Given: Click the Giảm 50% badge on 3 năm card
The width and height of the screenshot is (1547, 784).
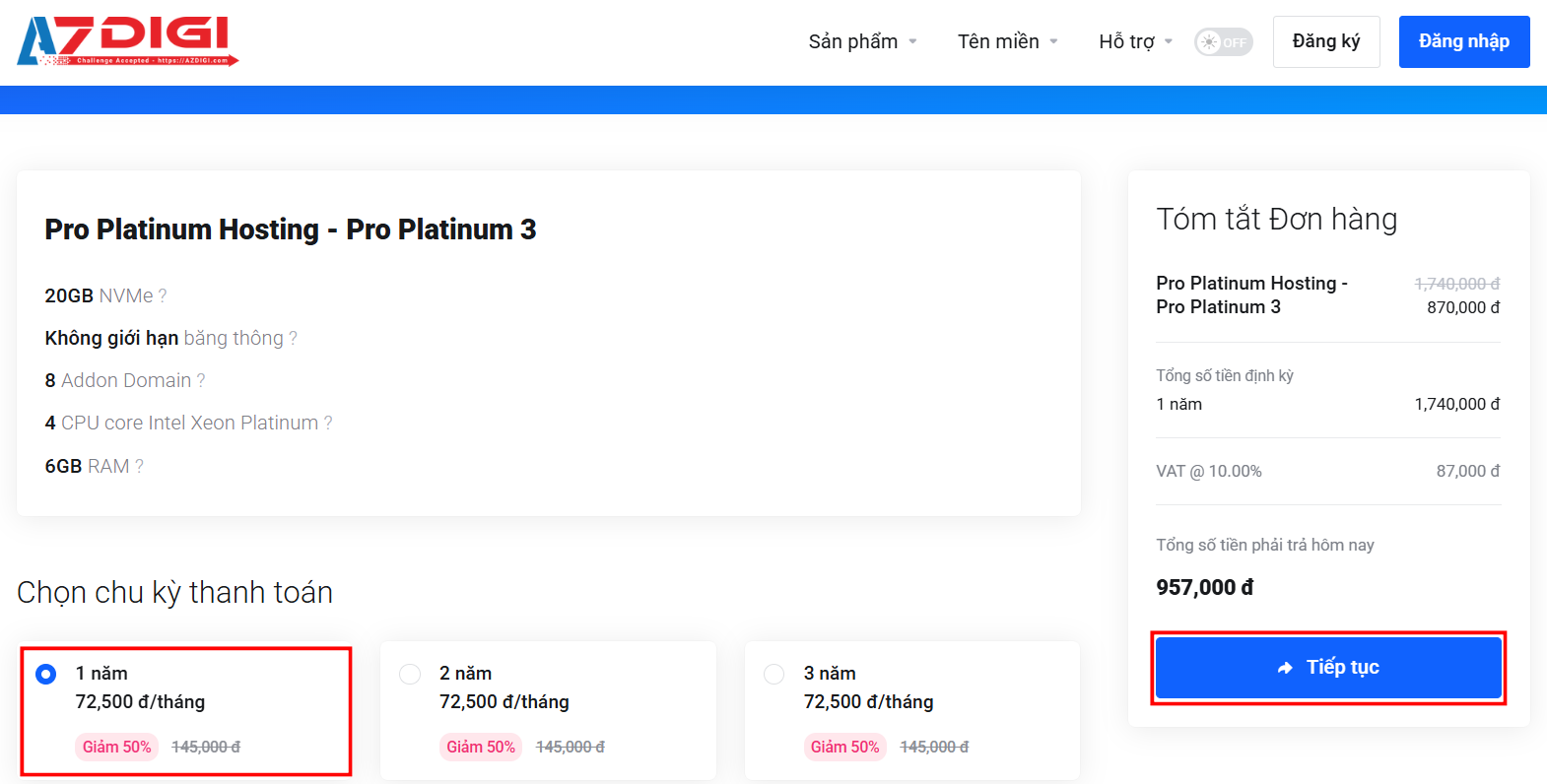Looking at the screenshot, I should 845,748.
